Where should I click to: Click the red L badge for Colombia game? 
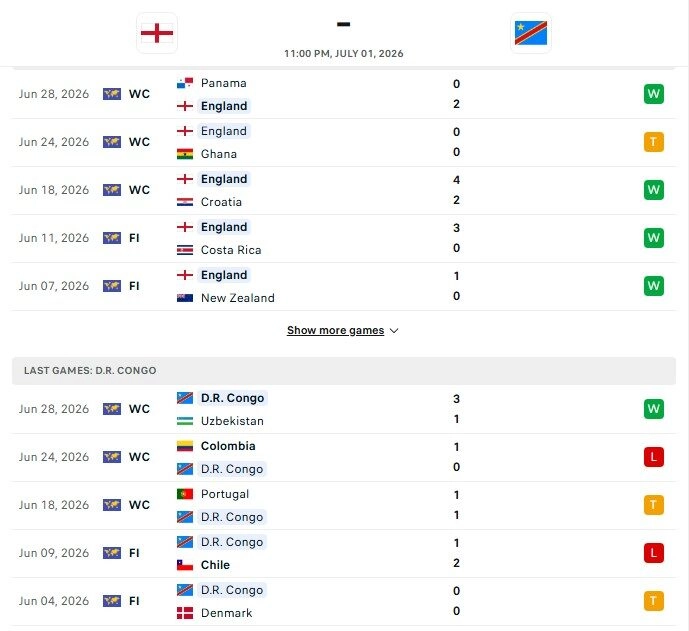653,457
